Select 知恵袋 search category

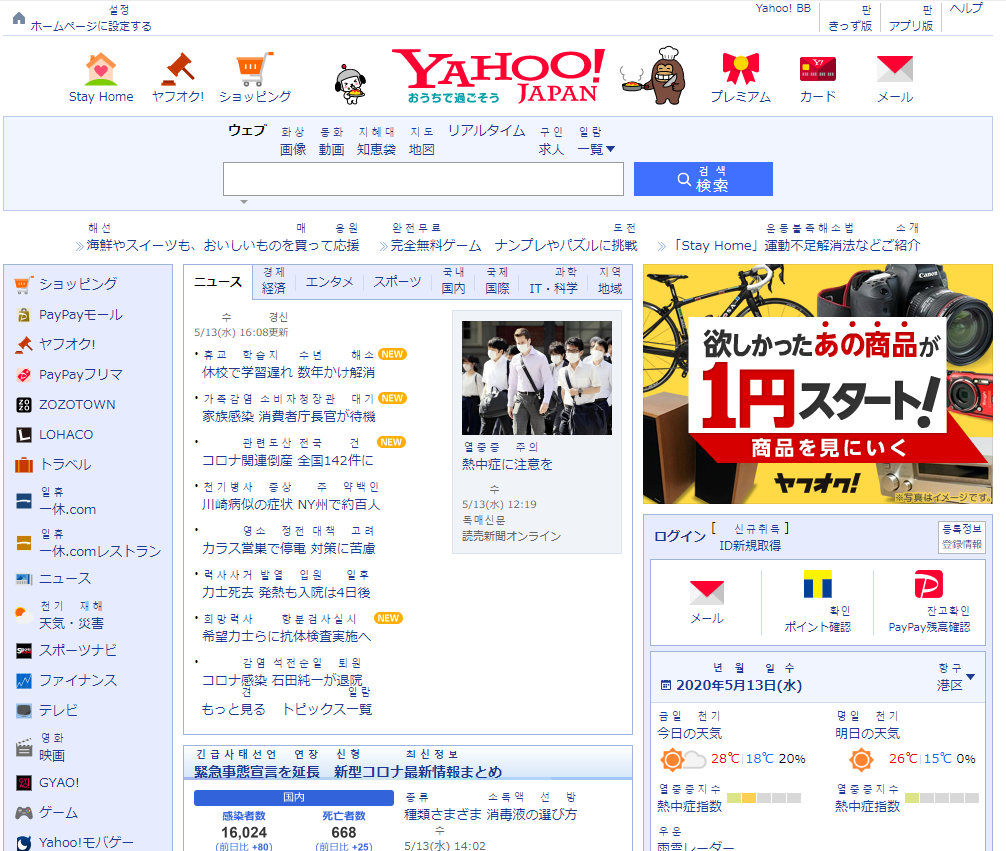(376, 149)
